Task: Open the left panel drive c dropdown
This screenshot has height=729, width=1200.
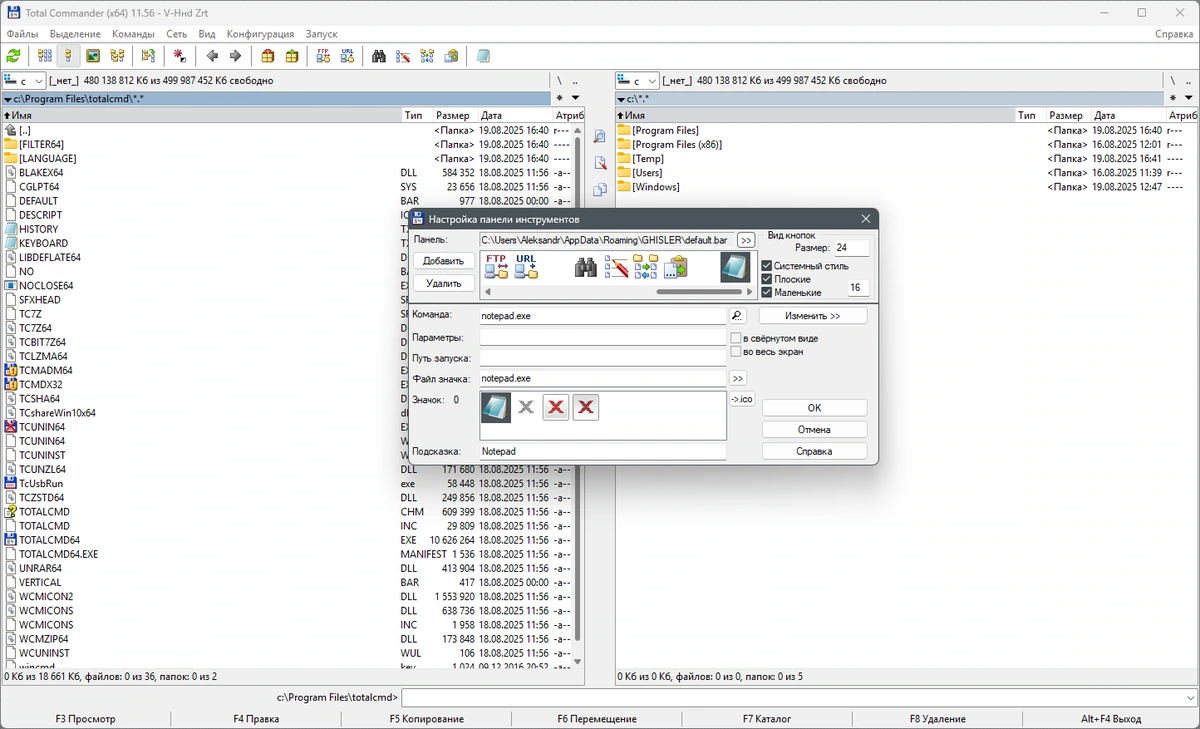Action: pyautogui.click(x=25, y=81)
